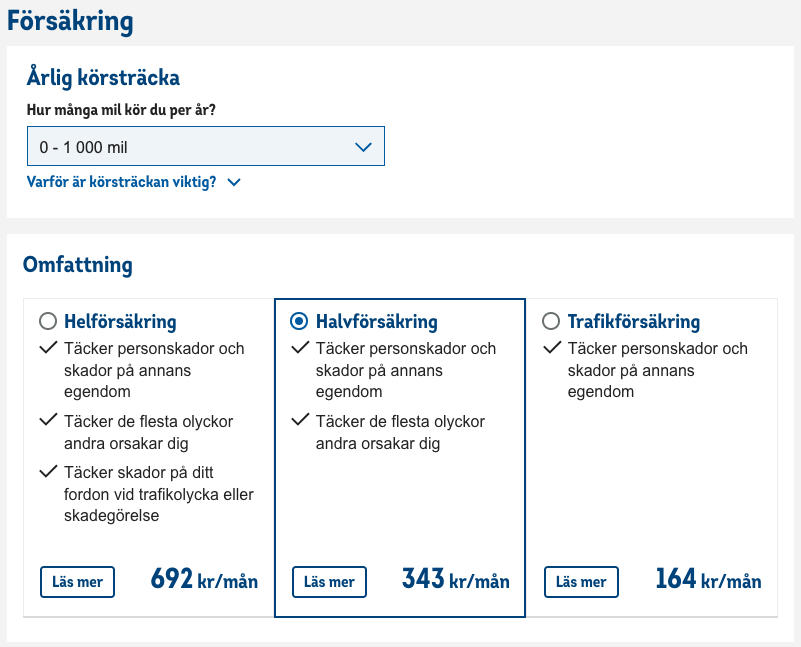Click checkmark next to "Täcker skador på ditt fordon"

click(x=47, y=472)
